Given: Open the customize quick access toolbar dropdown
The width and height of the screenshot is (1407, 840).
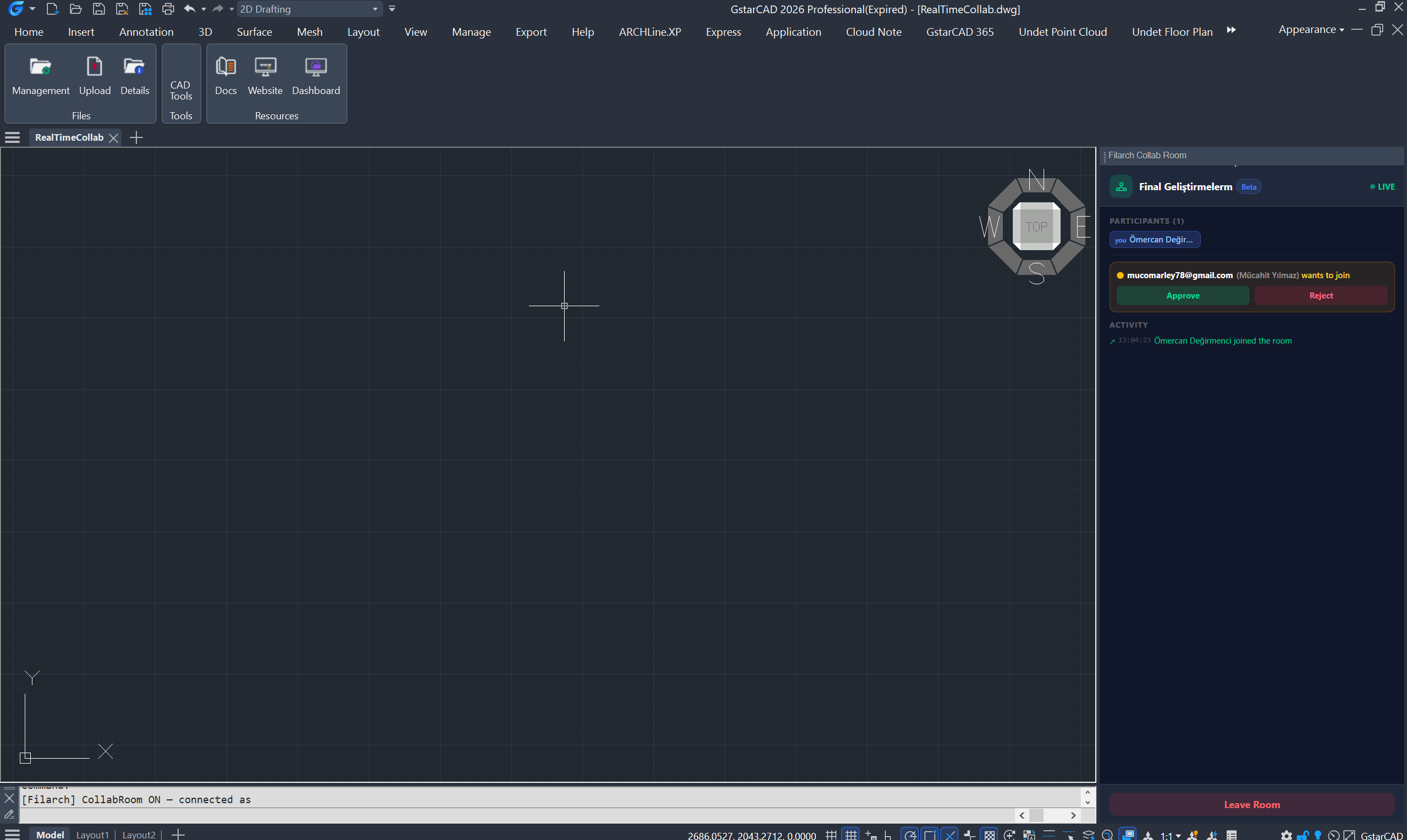Looking at the screenshot, I should point(391,8).
